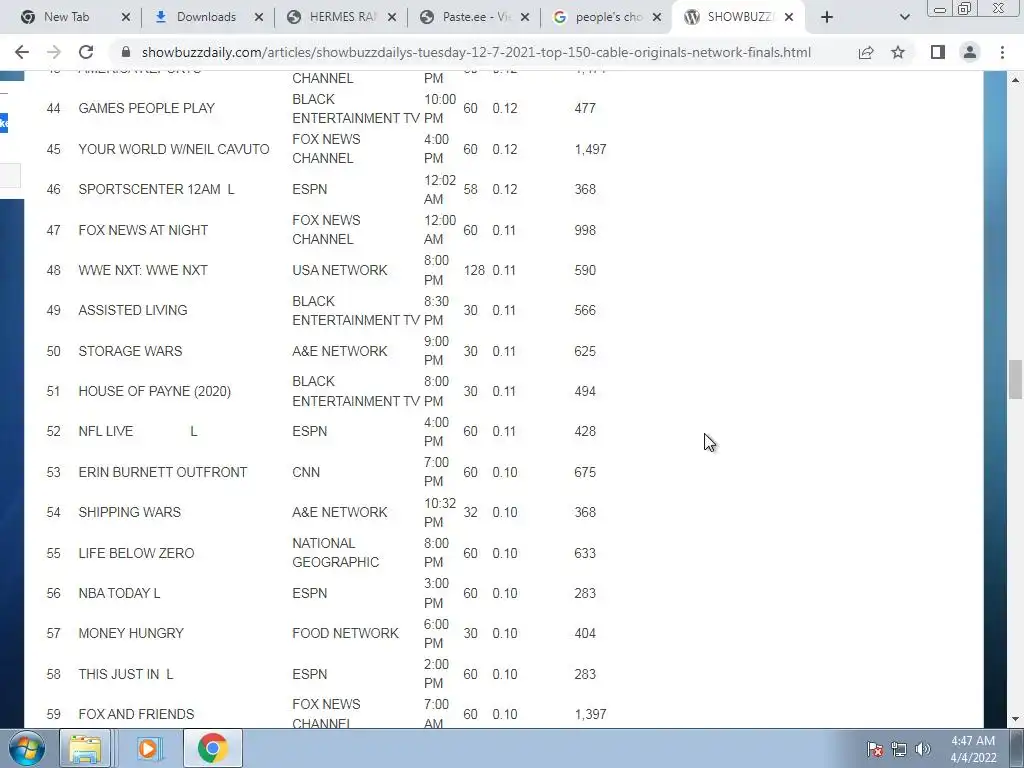Open the Windows Start menu

pos(27,748)
